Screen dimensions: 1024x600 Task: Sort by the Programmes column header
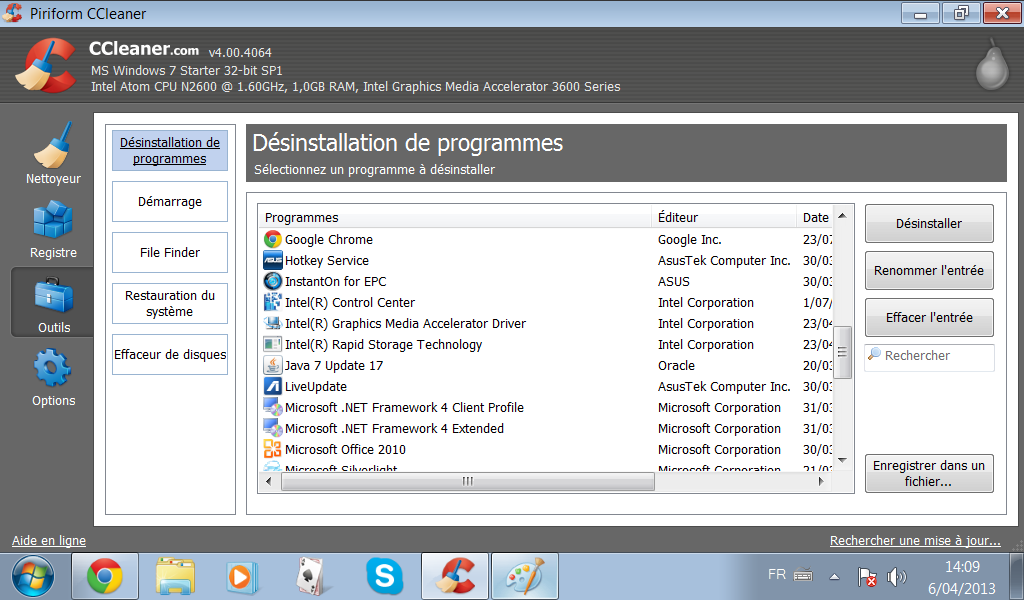pyautogui.click(x=455, y=217)
